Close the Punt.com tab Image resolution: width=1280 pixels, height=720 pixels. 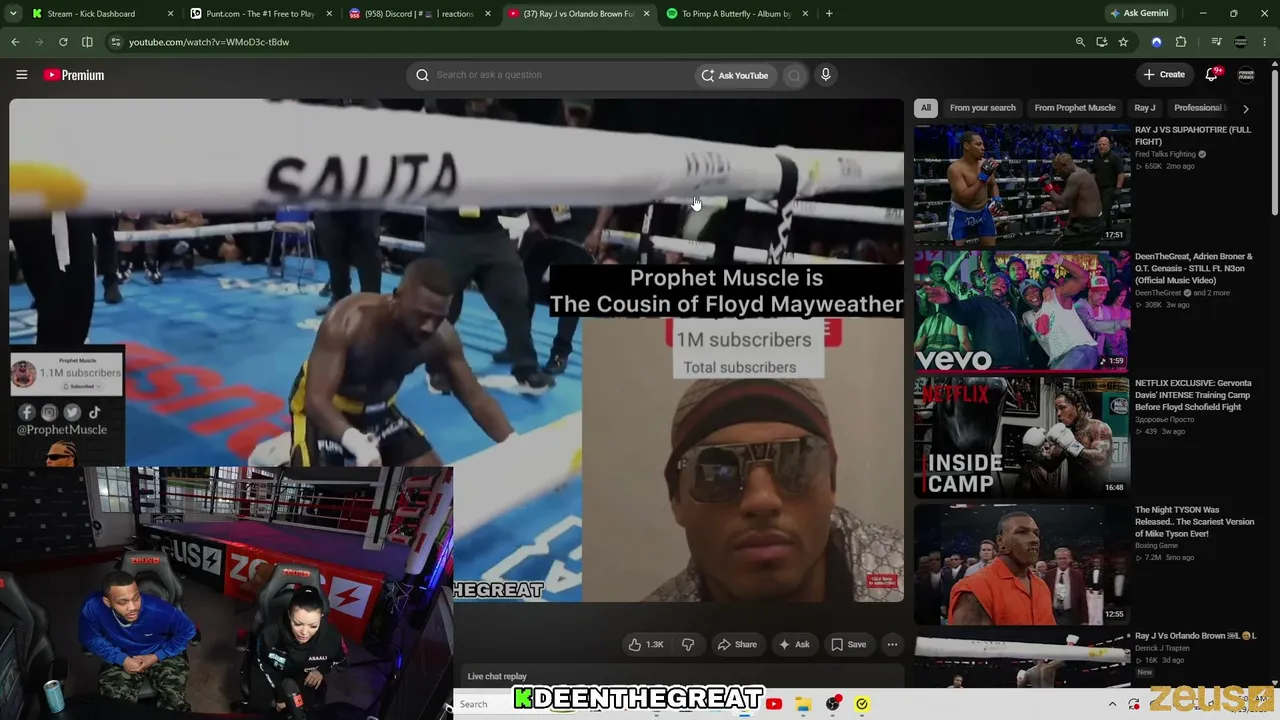[329, 14]
